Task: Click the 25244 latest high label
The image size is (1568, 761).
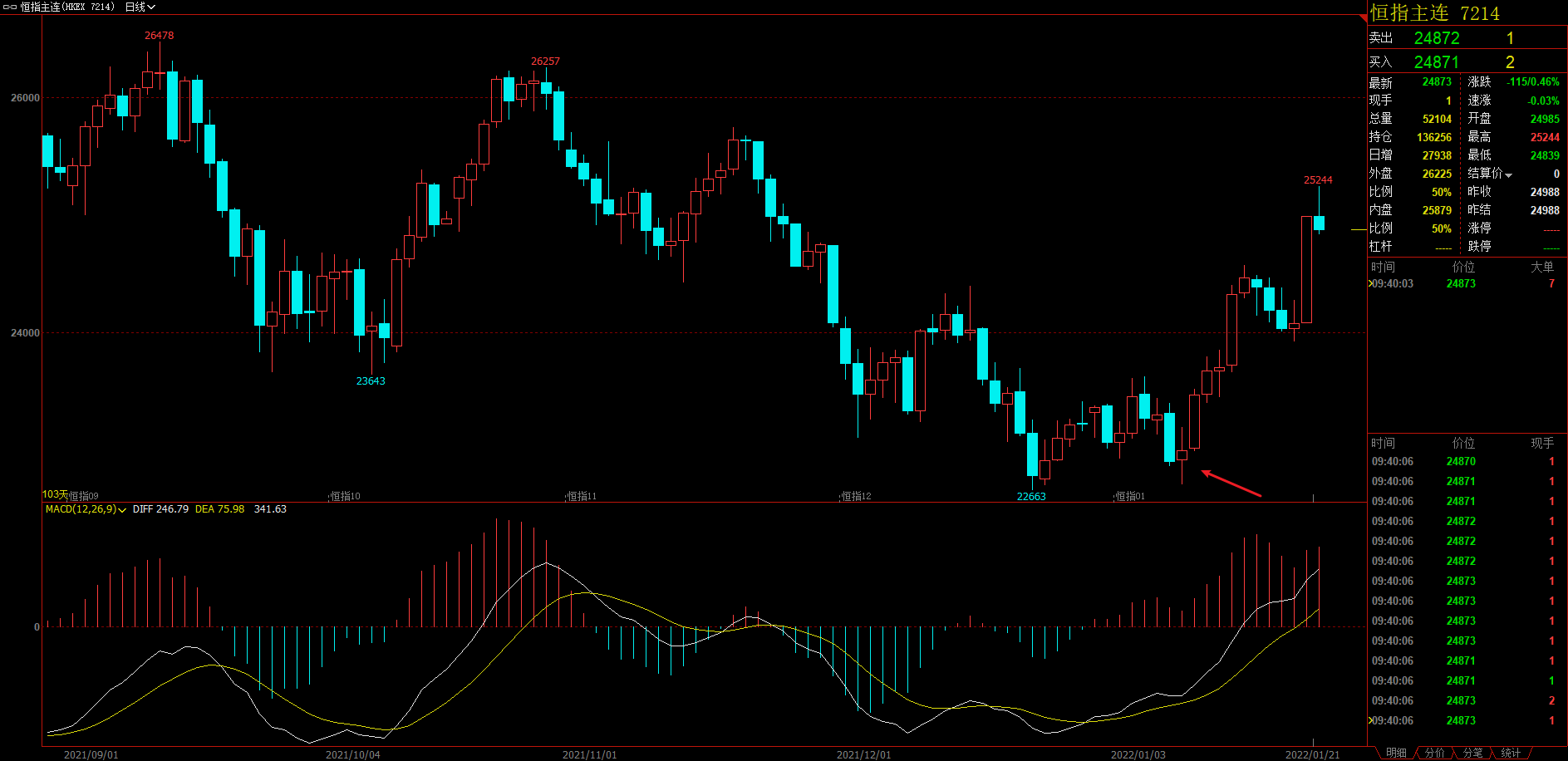Action: [1318, 180]
